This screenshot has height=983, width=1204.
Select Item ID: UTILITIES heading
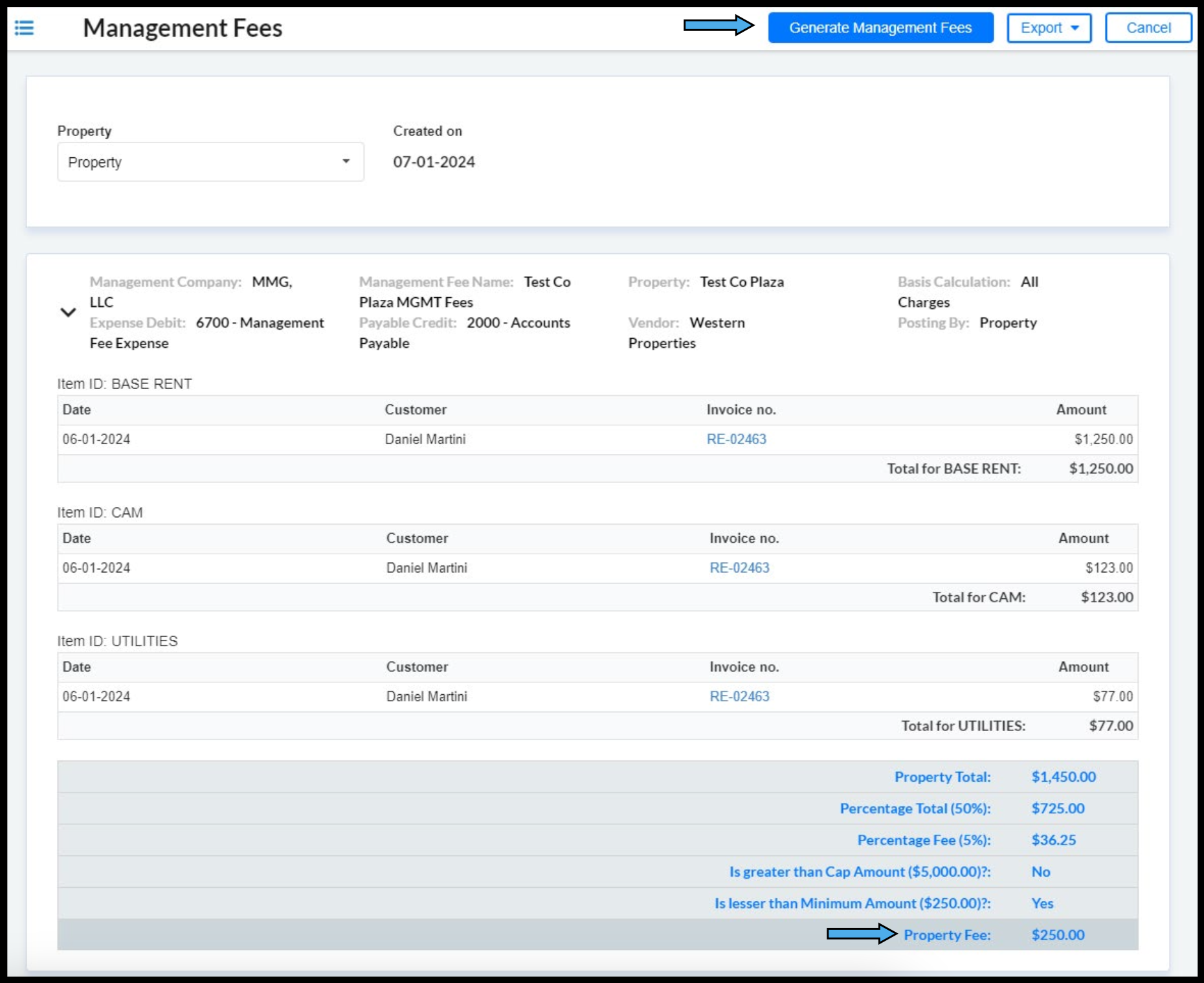point(117,641)
